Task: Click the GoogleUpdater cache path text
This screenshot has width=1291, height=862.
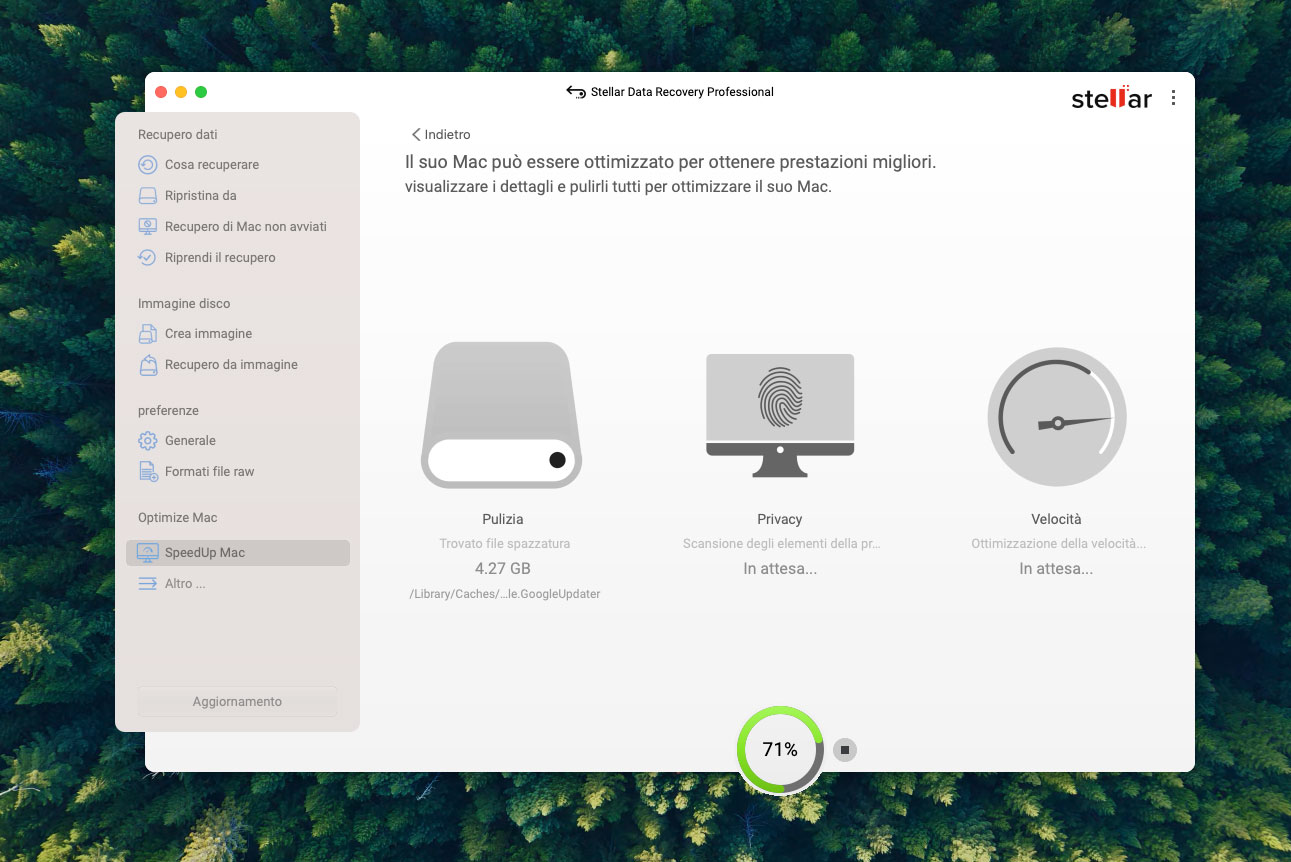Action: pos(505,594)
